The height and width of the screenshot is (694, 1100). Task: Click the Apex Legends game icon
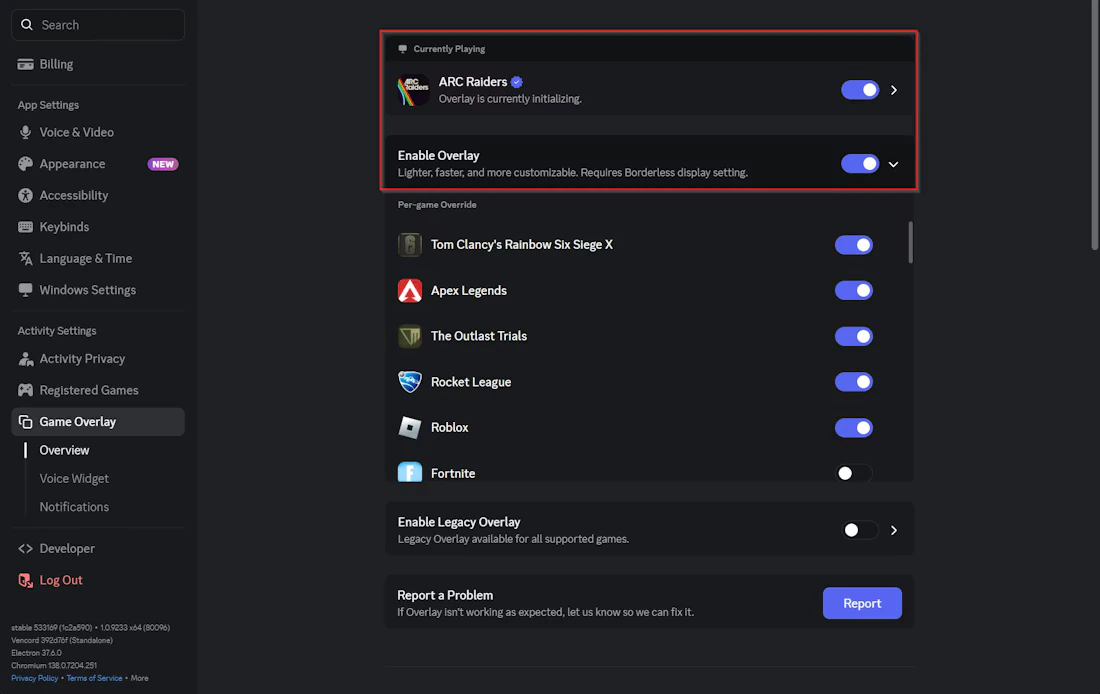(410, 291)
